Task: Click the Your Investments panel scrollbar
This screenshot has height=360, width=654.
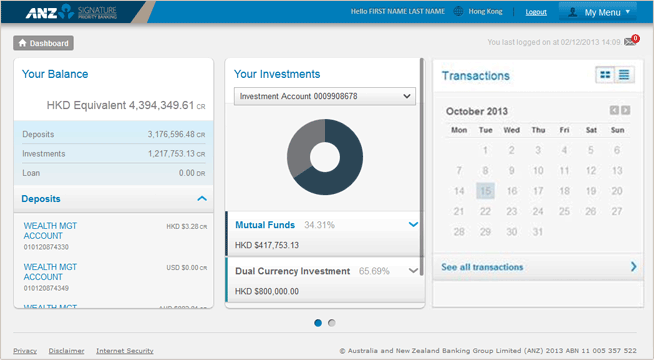Action: [x=422, y=167]
